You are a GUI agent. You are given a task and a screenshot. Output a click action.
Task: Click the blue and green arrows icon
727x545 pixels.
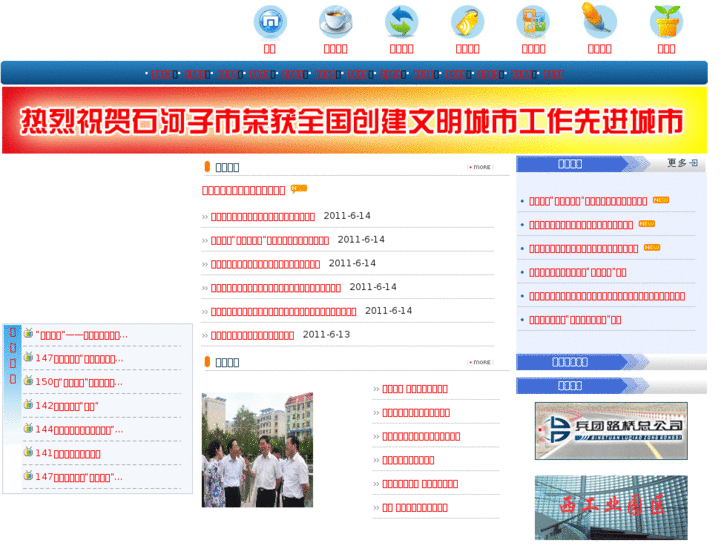coord(402,22)
